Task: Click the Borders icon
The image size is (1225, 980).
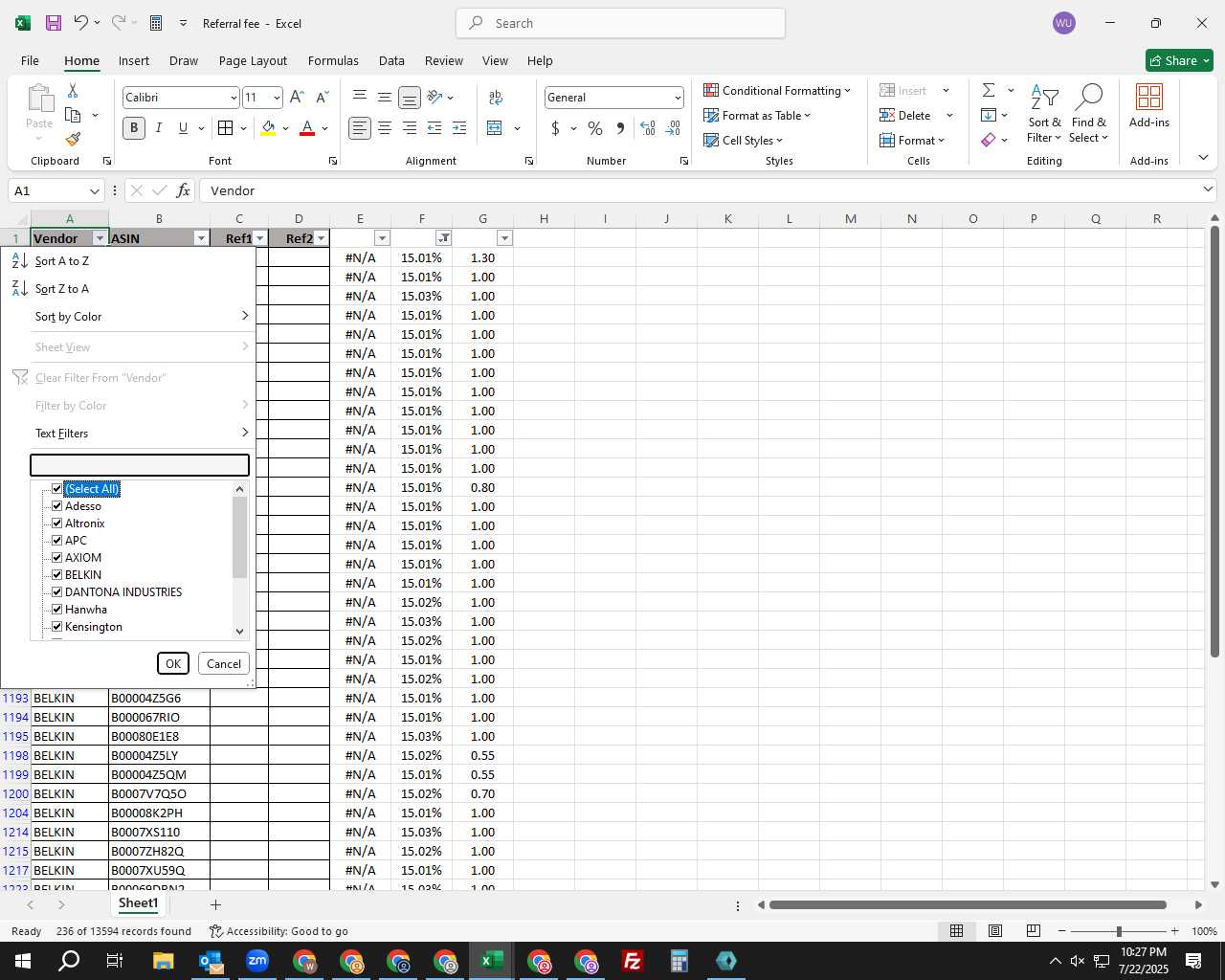Action: coord(226,128)
